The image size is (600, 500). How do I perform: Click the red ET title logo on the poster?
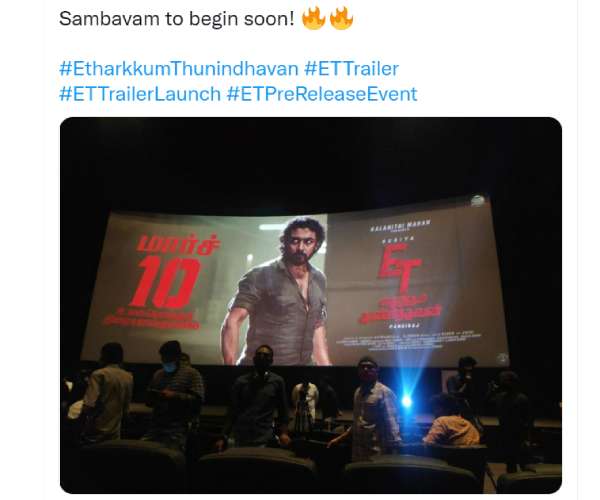399,268
